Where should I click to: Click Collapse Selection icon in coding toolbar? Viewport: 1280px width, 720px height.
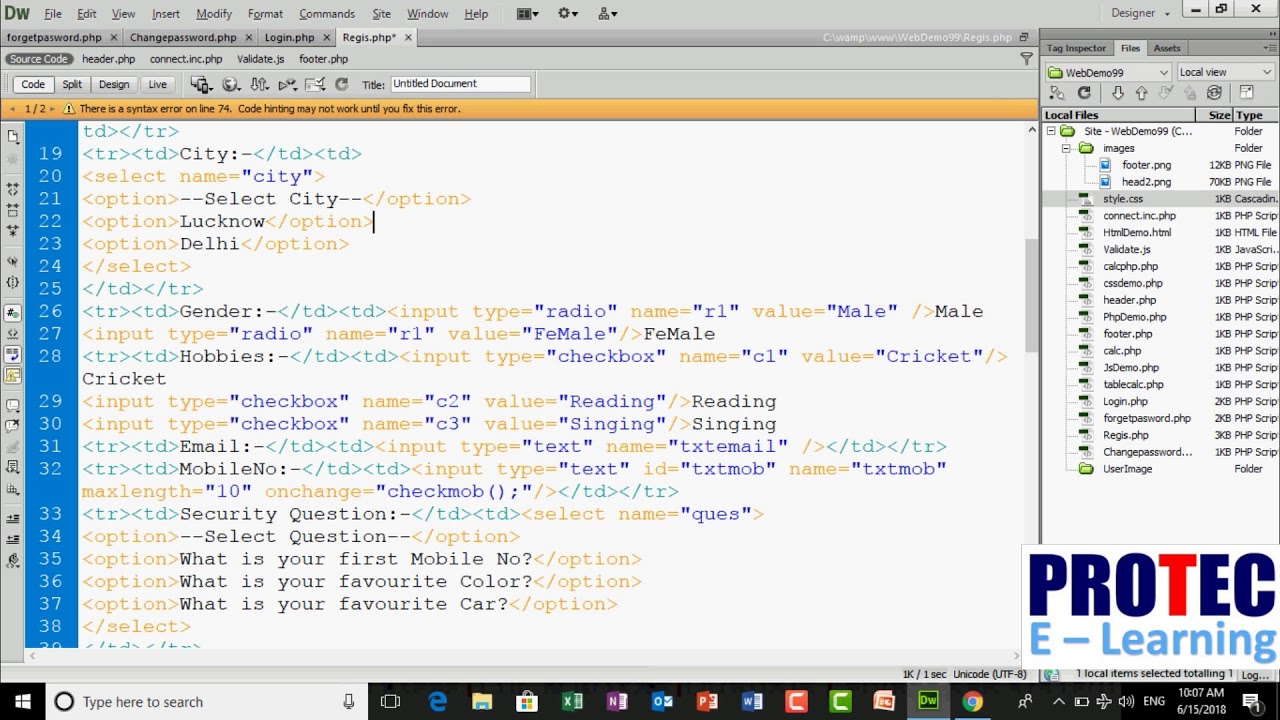(12, 210)
